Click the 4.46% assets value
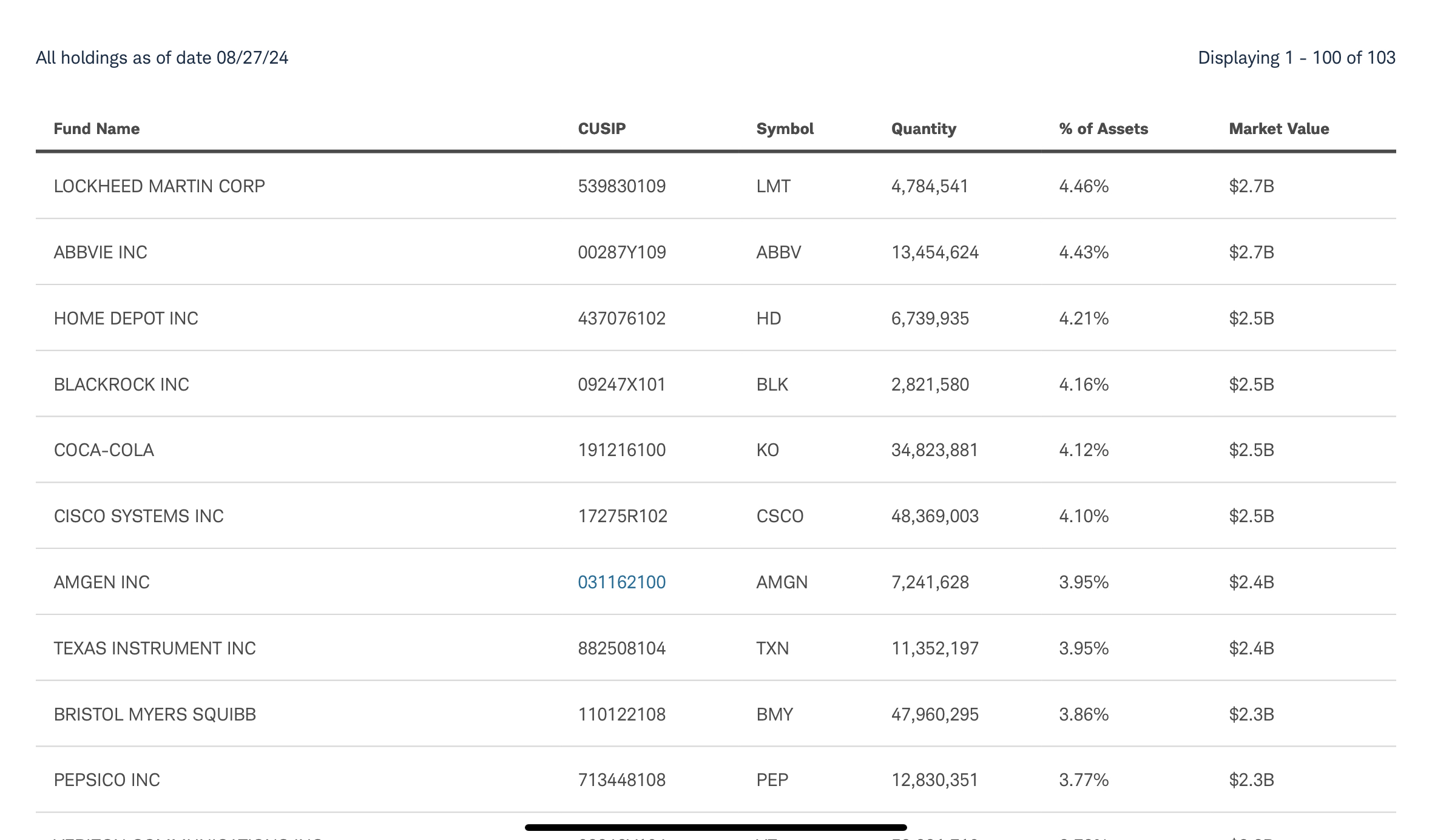 pos(1084,186)
